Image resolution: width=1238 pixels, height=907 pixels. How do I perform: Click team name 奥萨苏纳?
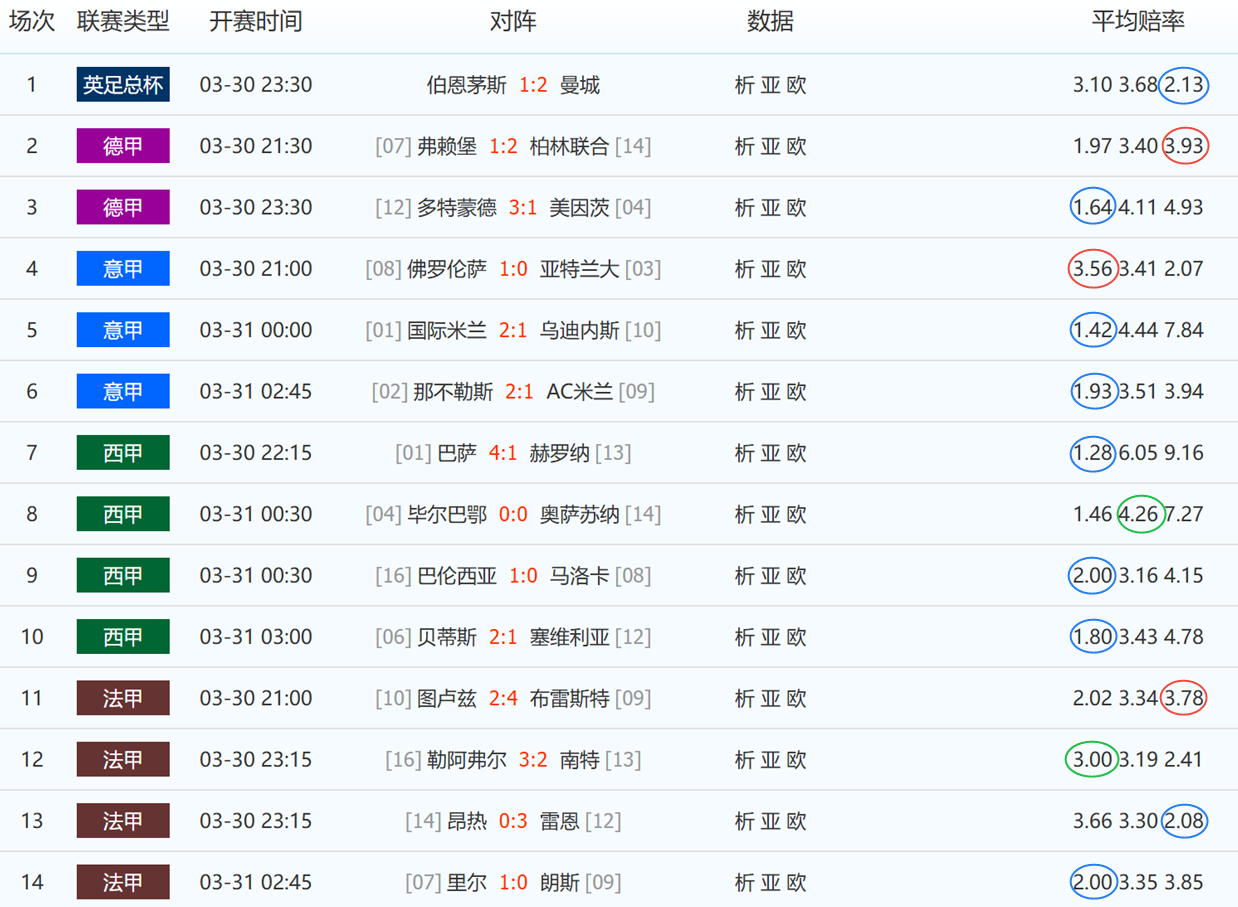[580, 514]
